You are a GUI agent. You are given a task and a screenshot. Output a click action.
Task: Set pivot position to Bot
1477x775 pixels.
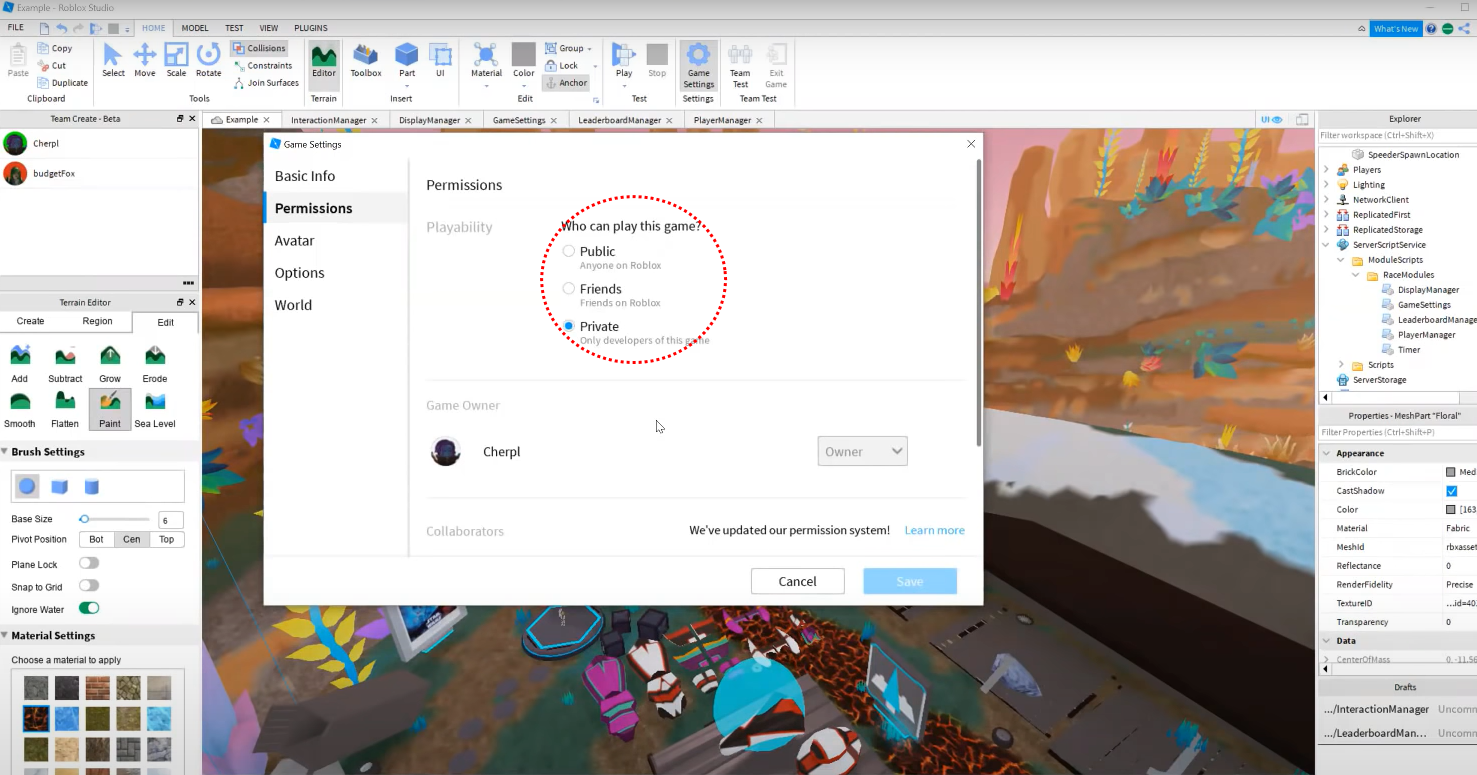coord(96,539)
